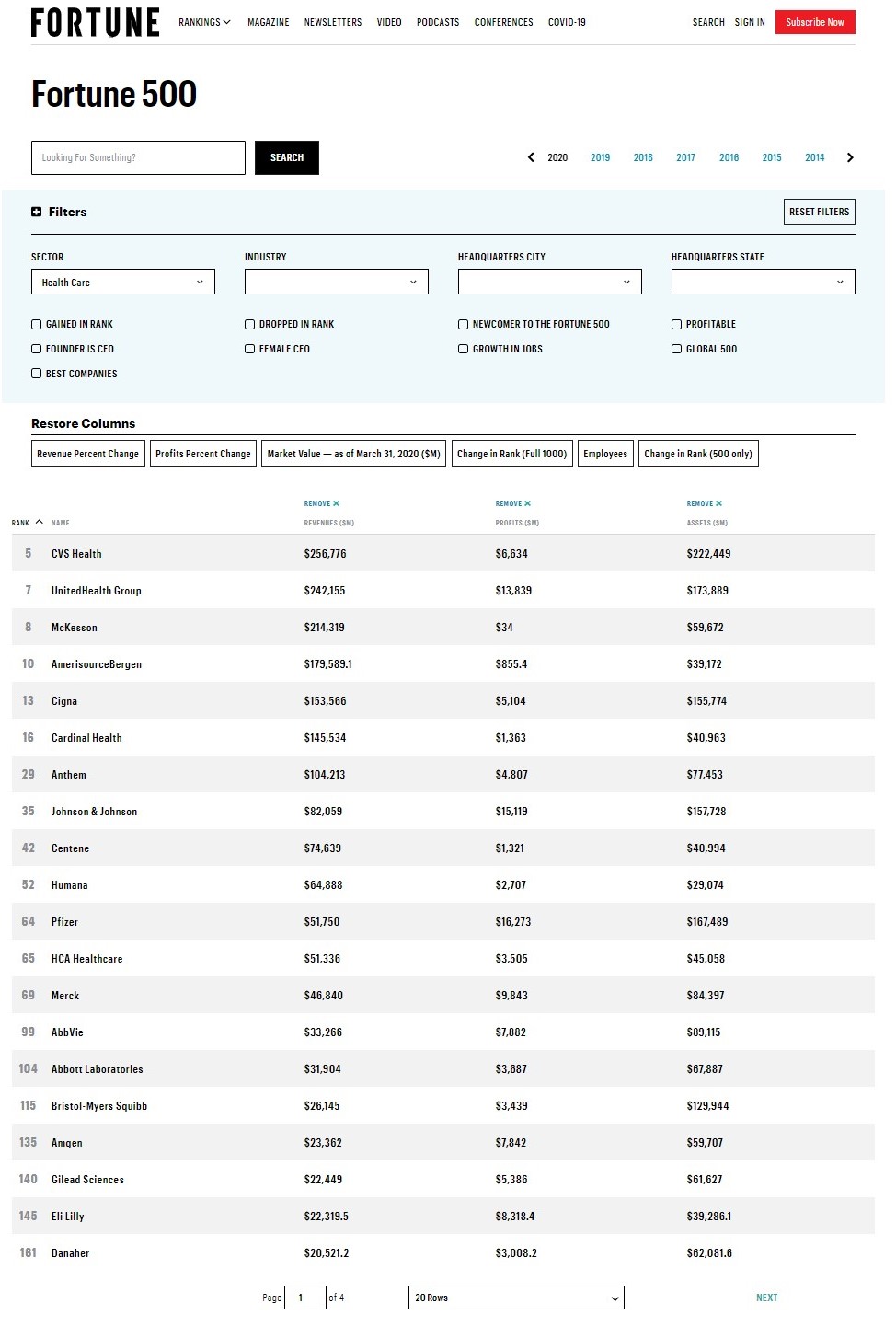
Task: Check the Female CEO filter
Action: point(249,349)
